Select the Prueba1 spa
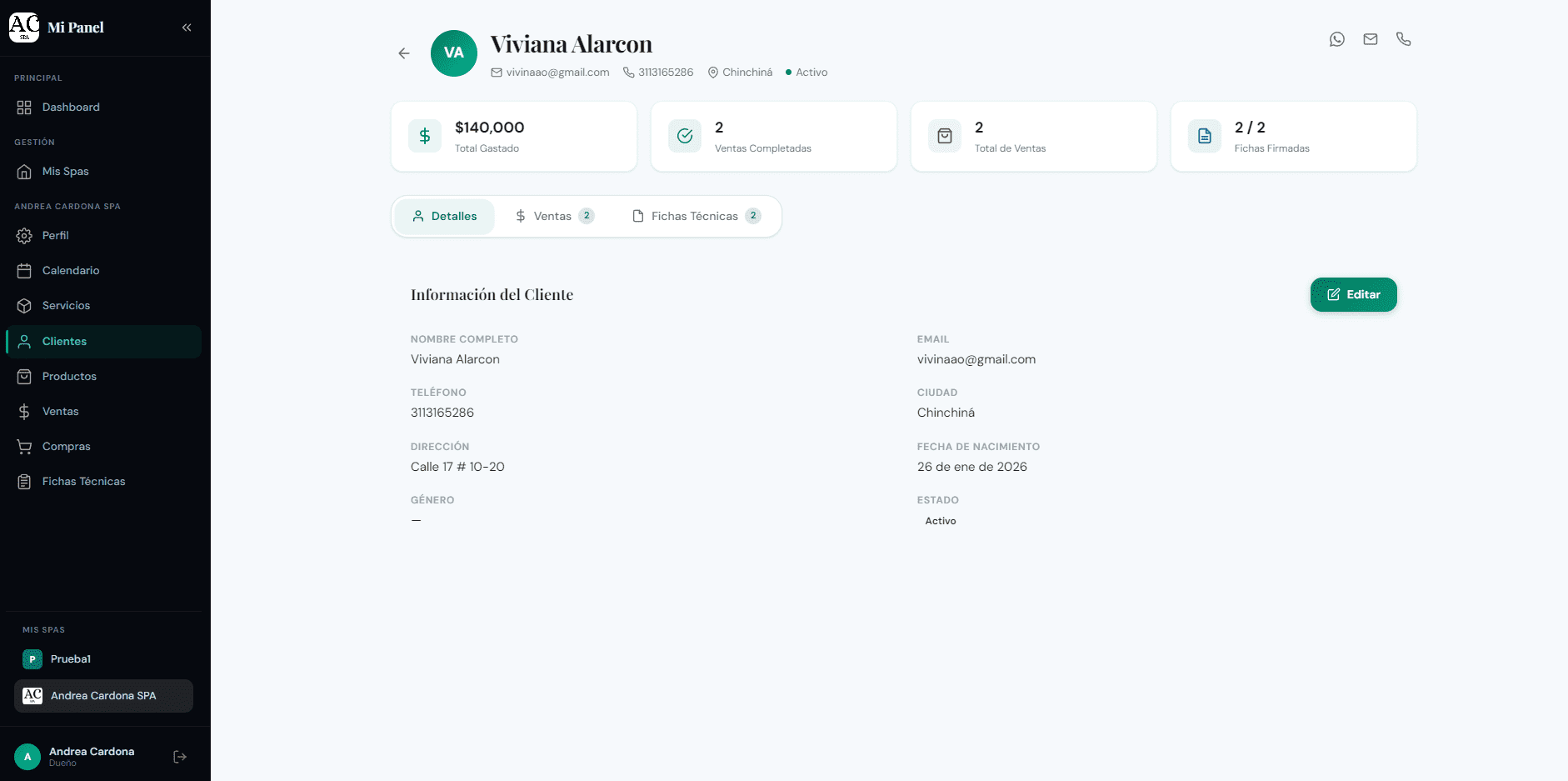 click(70, 658)
